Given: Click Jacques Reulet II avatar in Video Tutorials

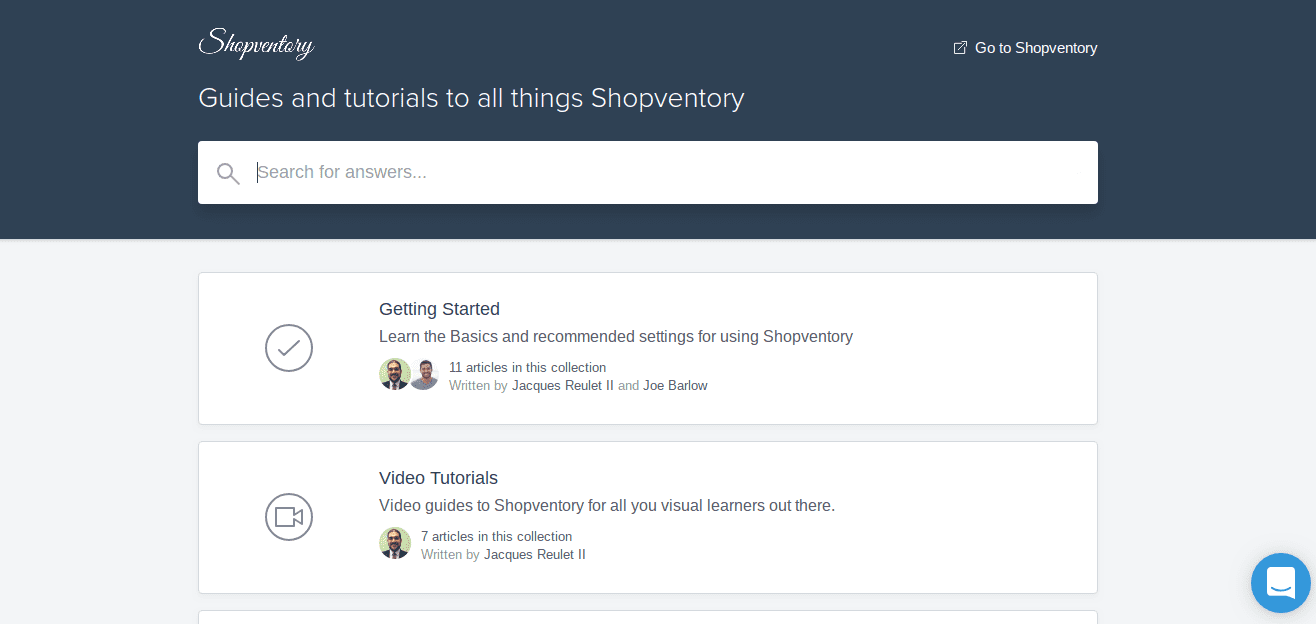Looking at the screenshot, I should 395,543.
